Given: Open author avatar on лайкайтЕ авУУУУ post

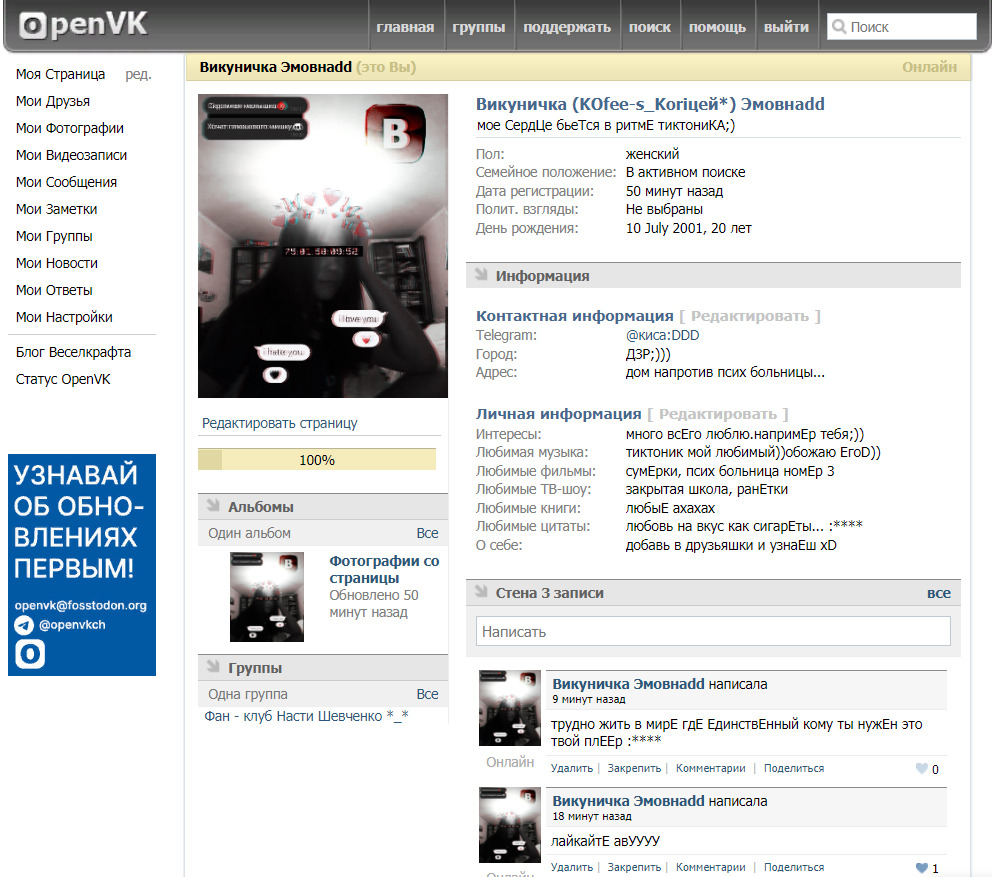Looking at the screenshot, I should pyautogui.click(x=510, y=825).
